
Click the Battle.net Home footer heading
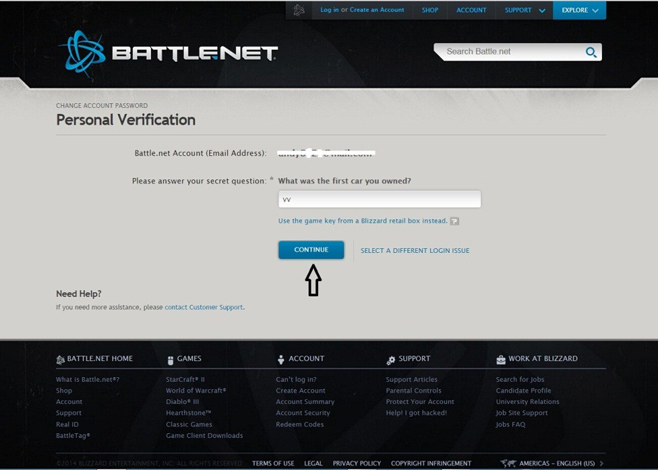pyautogui.click(x=99, y=359)
